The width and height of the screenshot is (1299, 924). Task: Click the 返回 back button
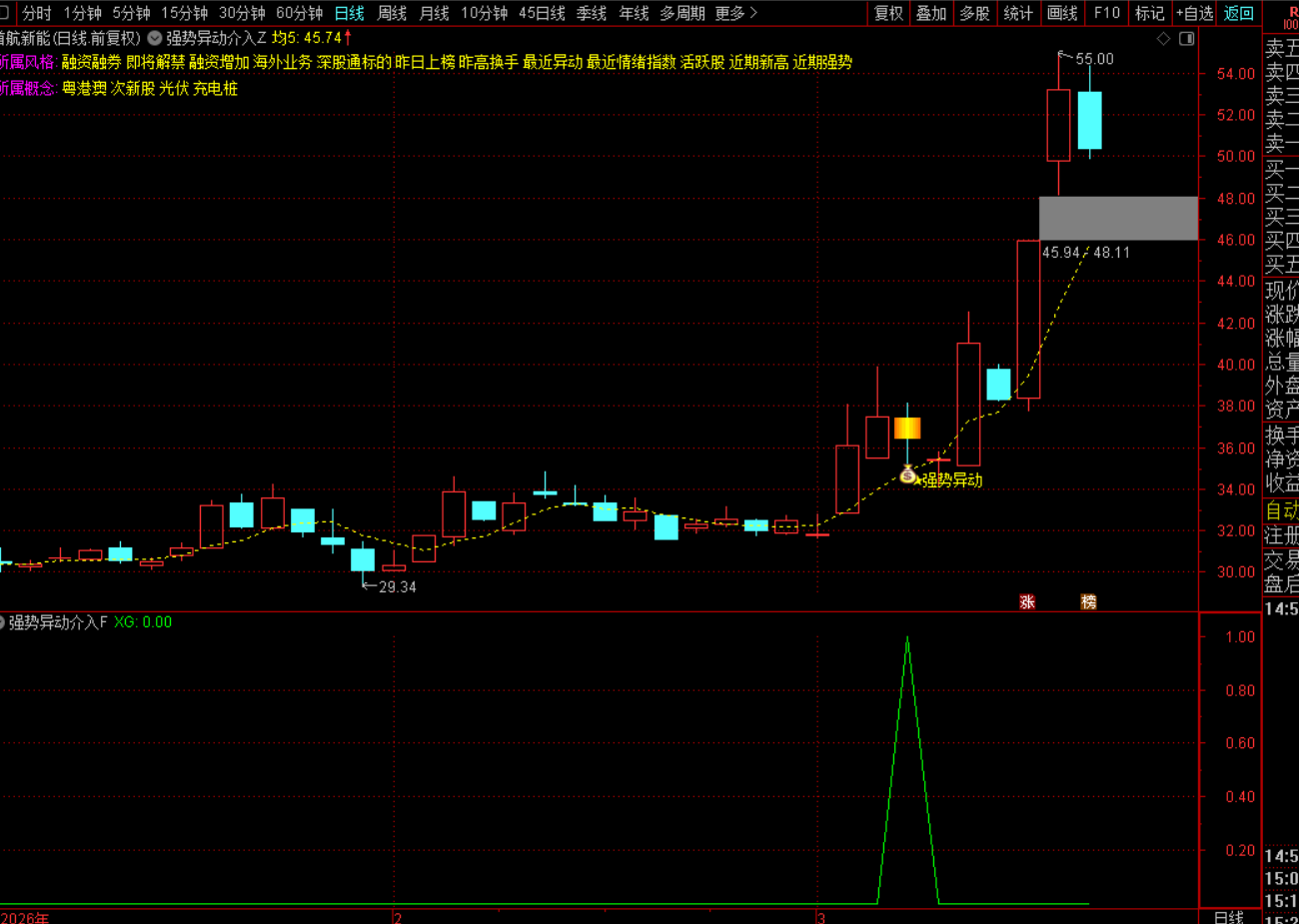tap(1239, 13)
